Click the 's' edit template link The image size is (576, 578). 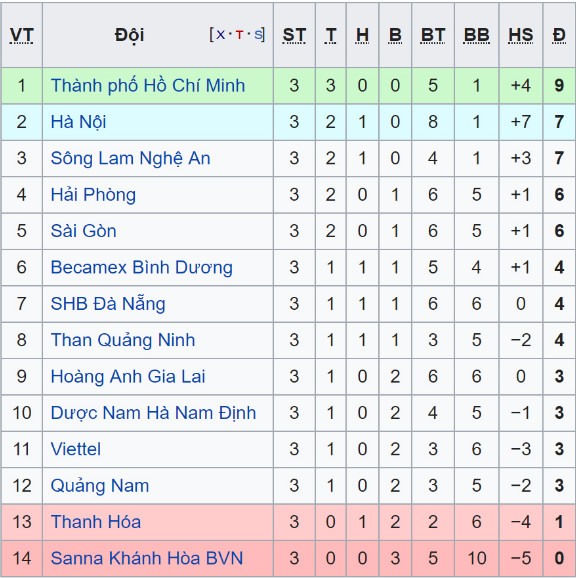(258, 35)
